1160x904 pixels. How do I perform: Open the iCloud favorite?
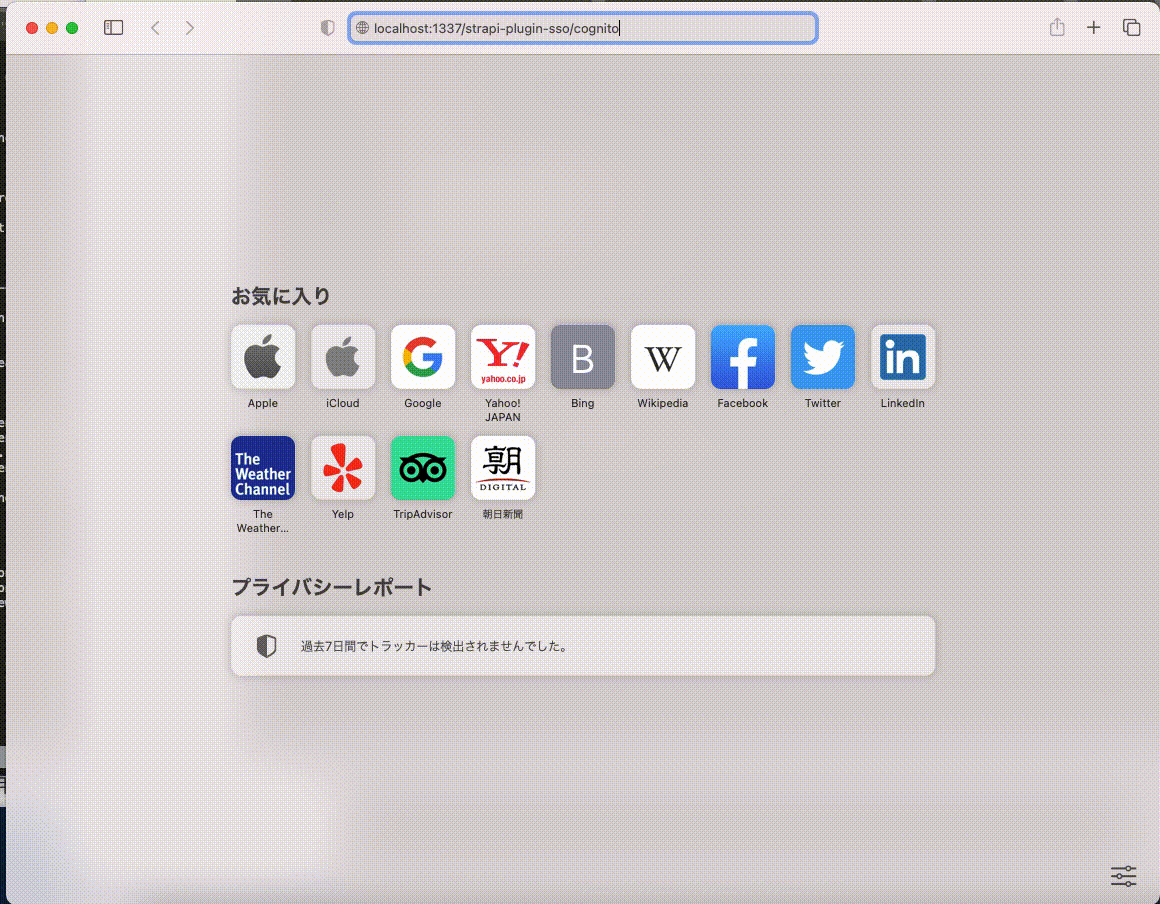point(342,357)
